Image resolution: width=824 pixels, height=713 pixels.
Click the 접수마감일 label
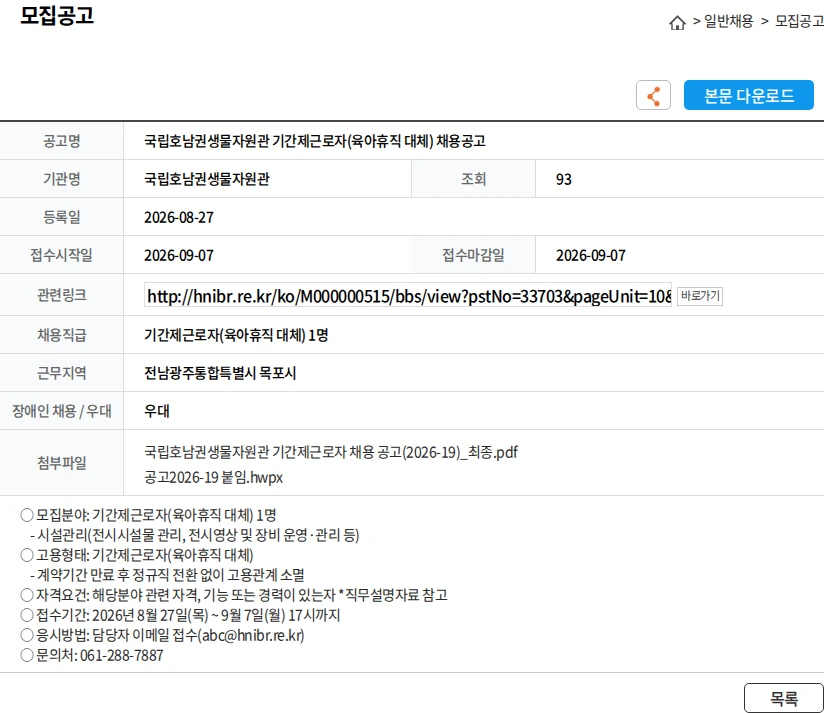point(473,255)
